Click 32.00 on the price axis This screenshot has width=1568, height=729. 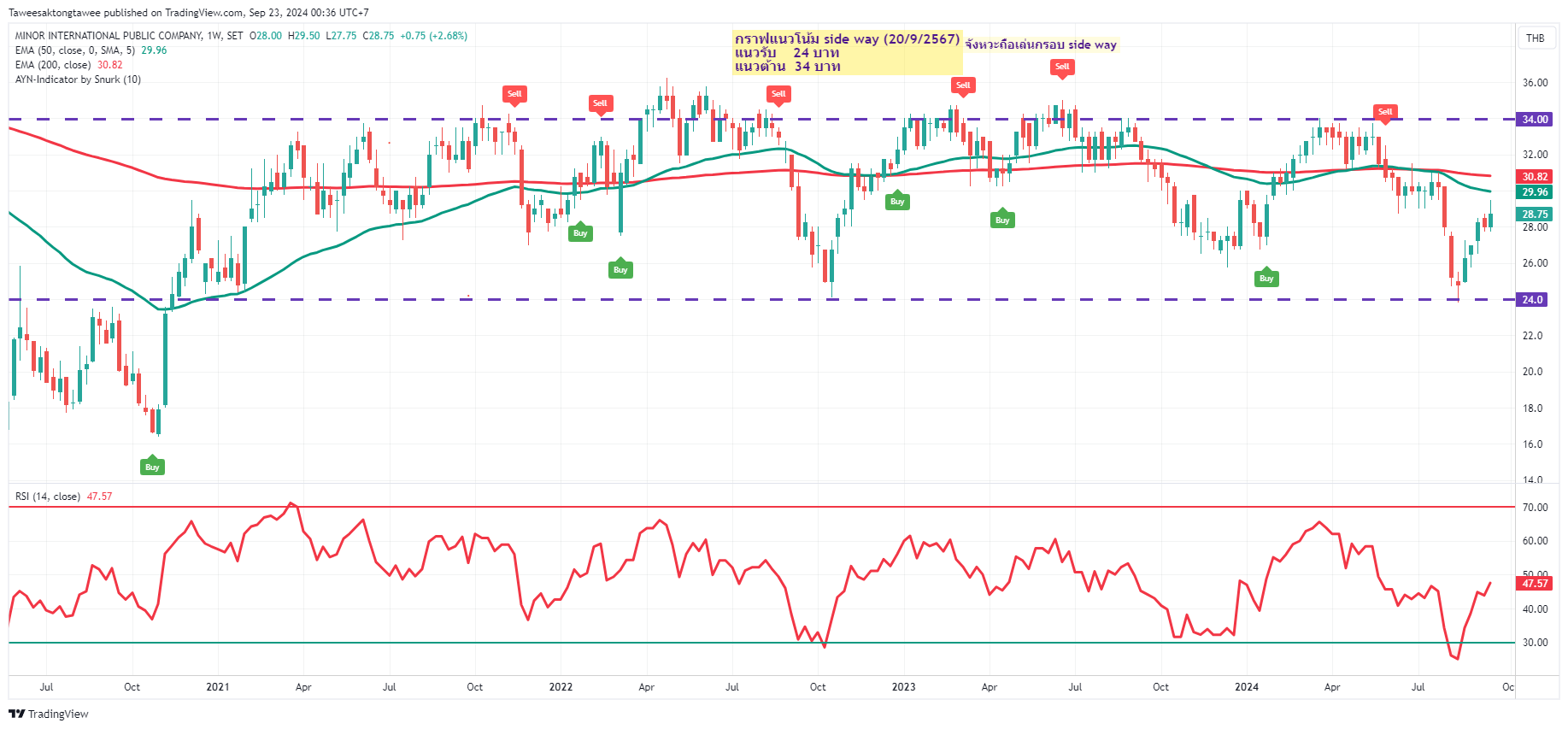point(1535,155)
